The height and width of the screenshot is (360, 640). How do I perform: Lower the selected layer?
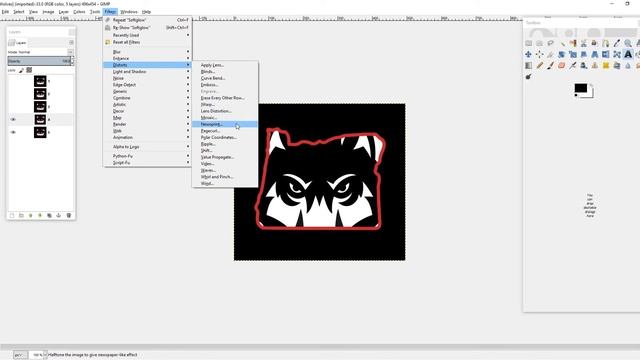(40, 215)
